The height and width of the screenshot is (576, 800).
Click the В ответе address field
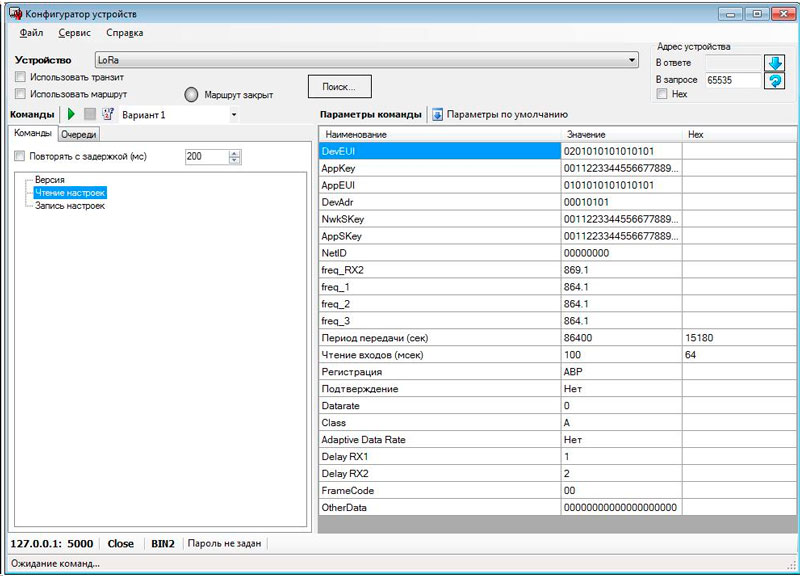(733, 63)
